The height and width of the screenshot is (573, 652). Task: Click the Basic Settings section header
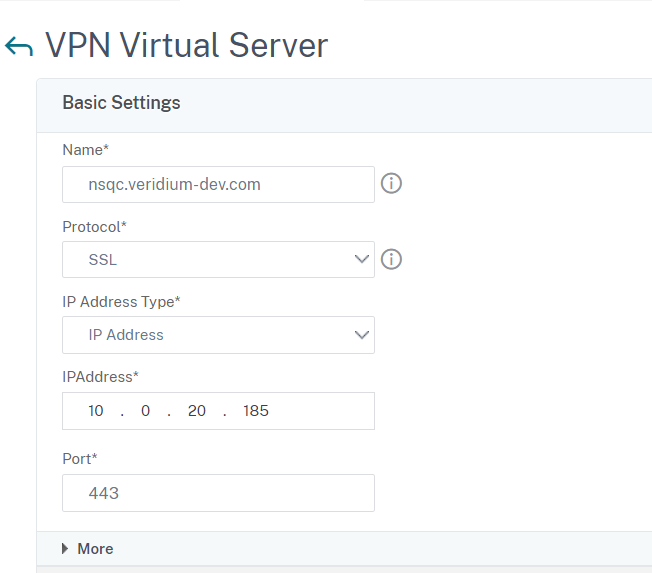(121, 103)
